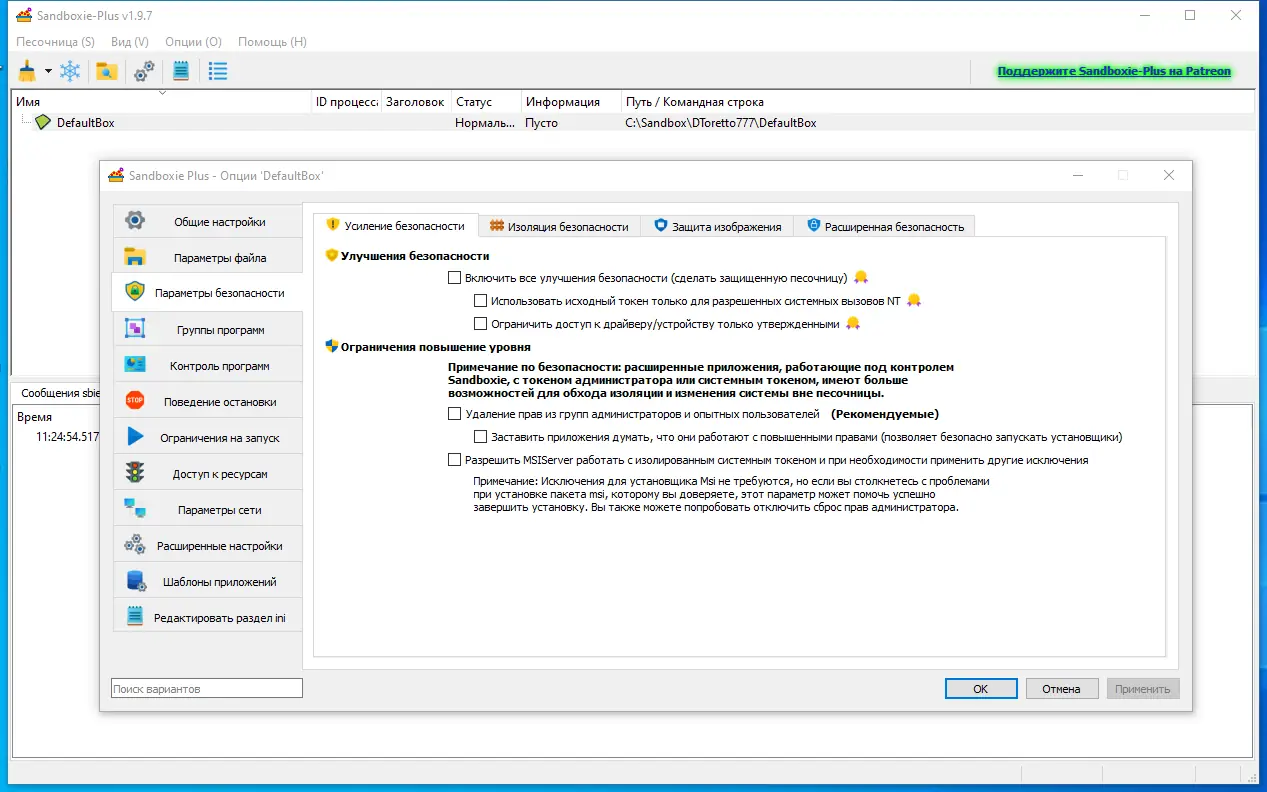Switch to 'Защита изображения' tab
Viewport: 1267px width, 792px height.
[717, 227]
